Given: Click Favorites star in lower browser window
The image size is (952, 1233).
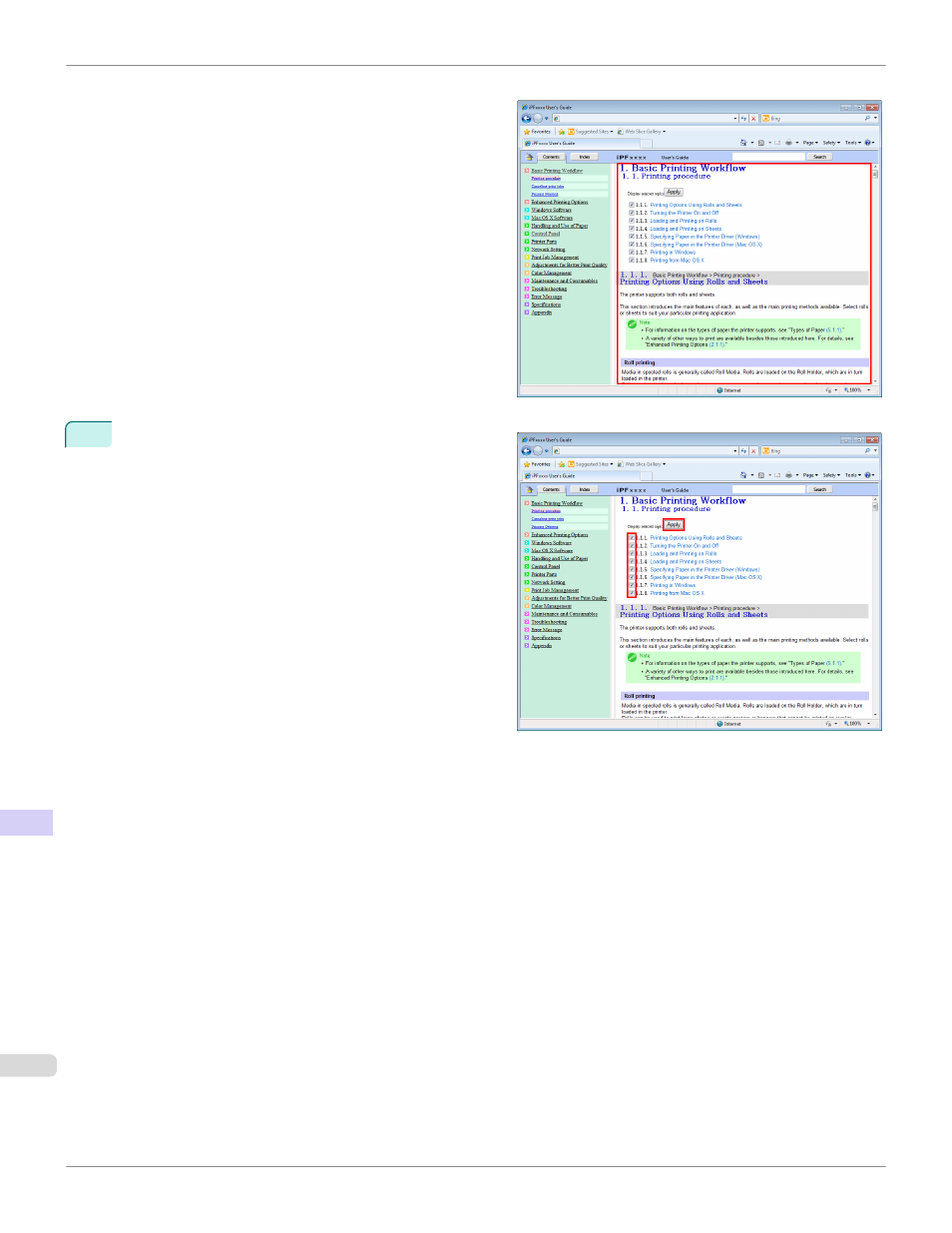Looking at the screenshot, I should [527, 464].
